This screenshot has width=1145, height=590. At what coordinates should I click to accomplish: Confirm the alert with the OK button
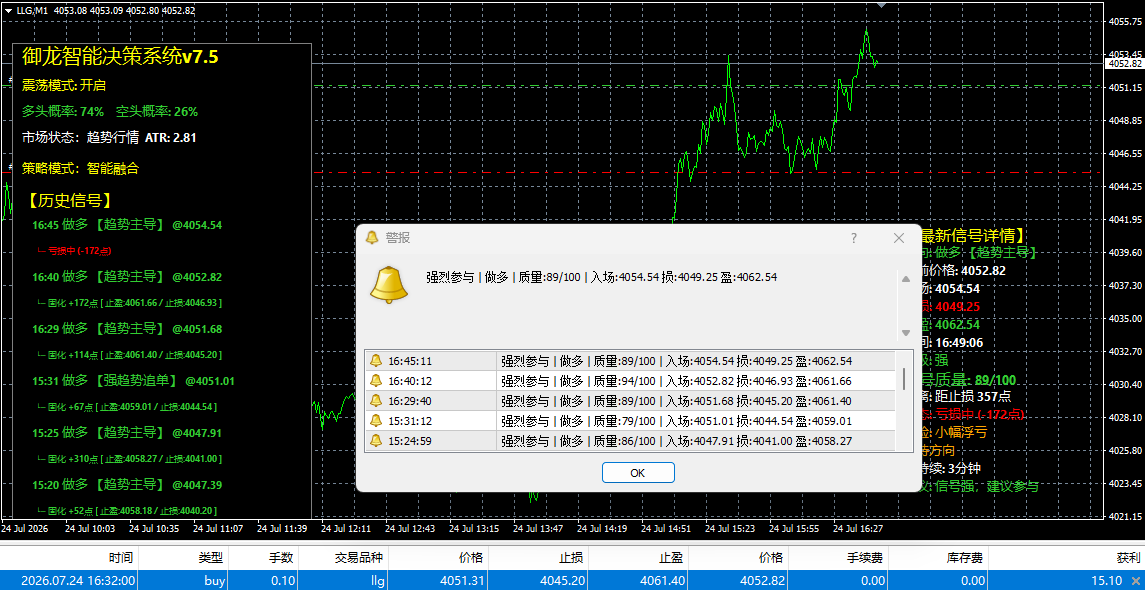click(637, 472)
